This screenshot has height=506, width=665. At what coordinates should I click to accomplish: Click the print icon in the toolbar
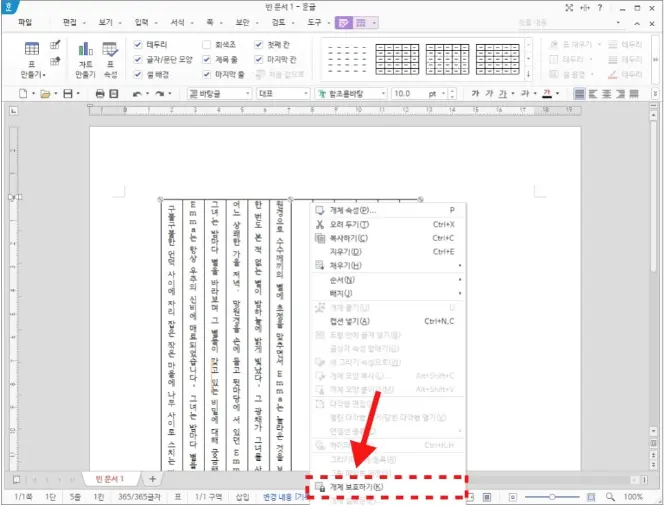coord(99,94)
